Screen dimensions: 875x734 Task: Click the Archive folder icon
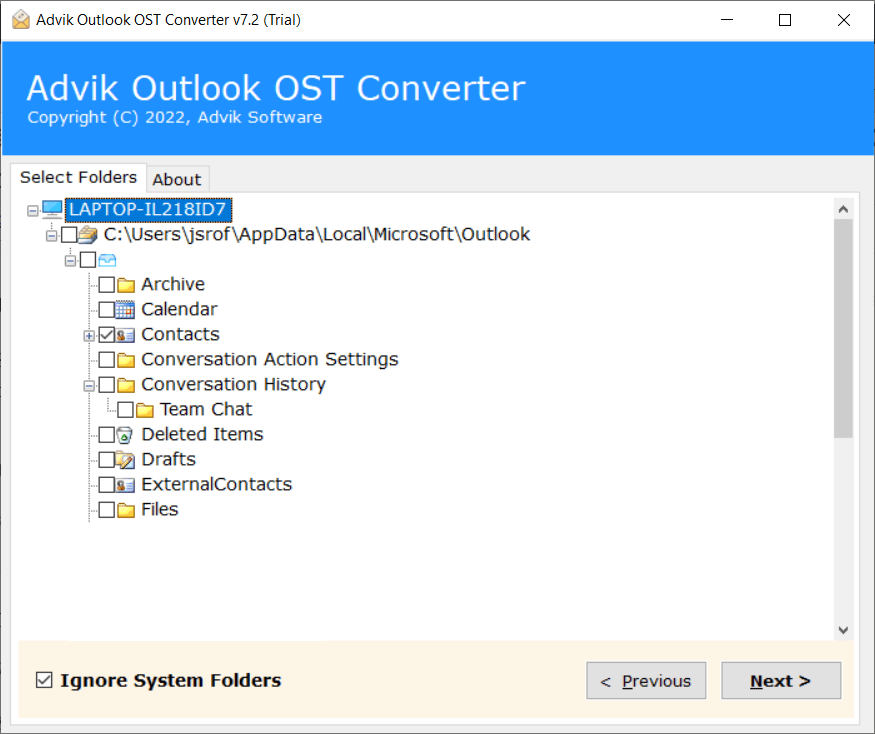(x=126, y=285)
